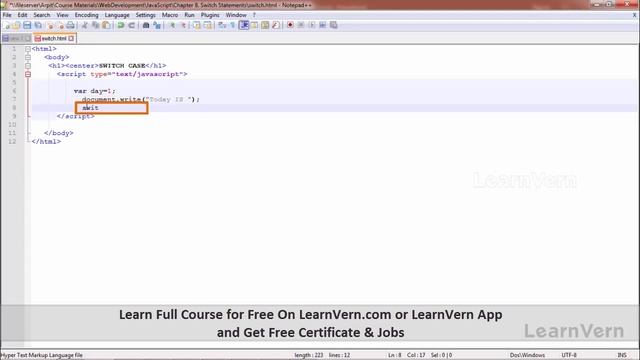
Task: Save the recorded macro icon
Action: pyautogui.click(x=333, y=25)
